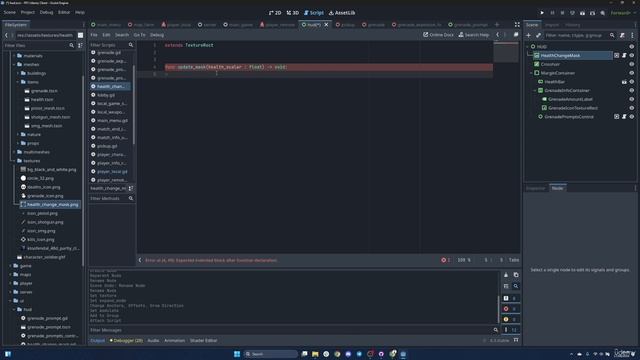Open the Script workspace
Viewport: 640px width, 360px height.
pyautogui.click(x=313, y=13)
